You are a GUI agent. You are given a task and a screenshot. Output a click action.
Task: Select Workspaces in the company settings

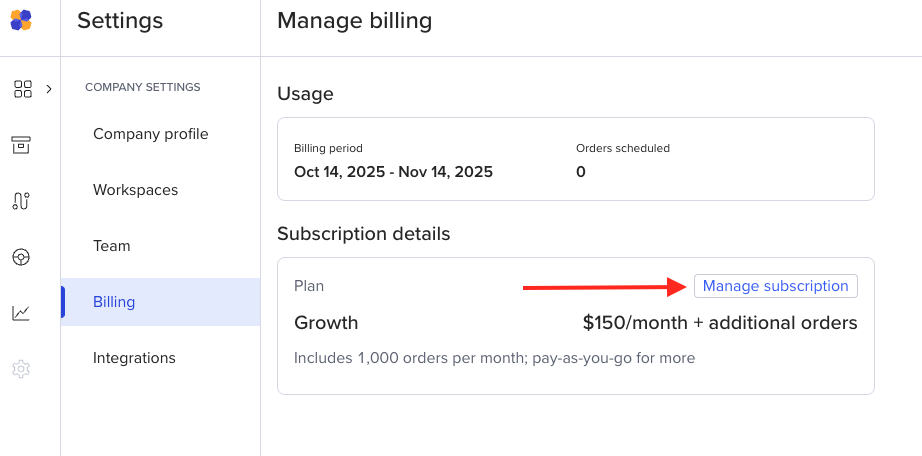[x=135, y=190]
